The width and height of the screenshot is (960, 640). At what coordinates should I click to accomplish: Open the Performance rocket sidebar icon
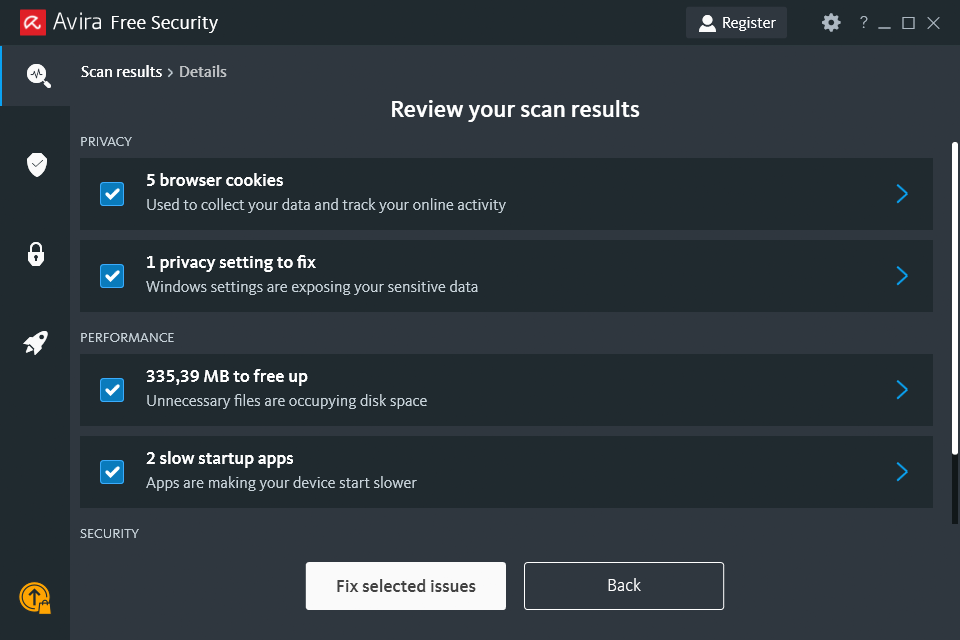tap(36, 343)
